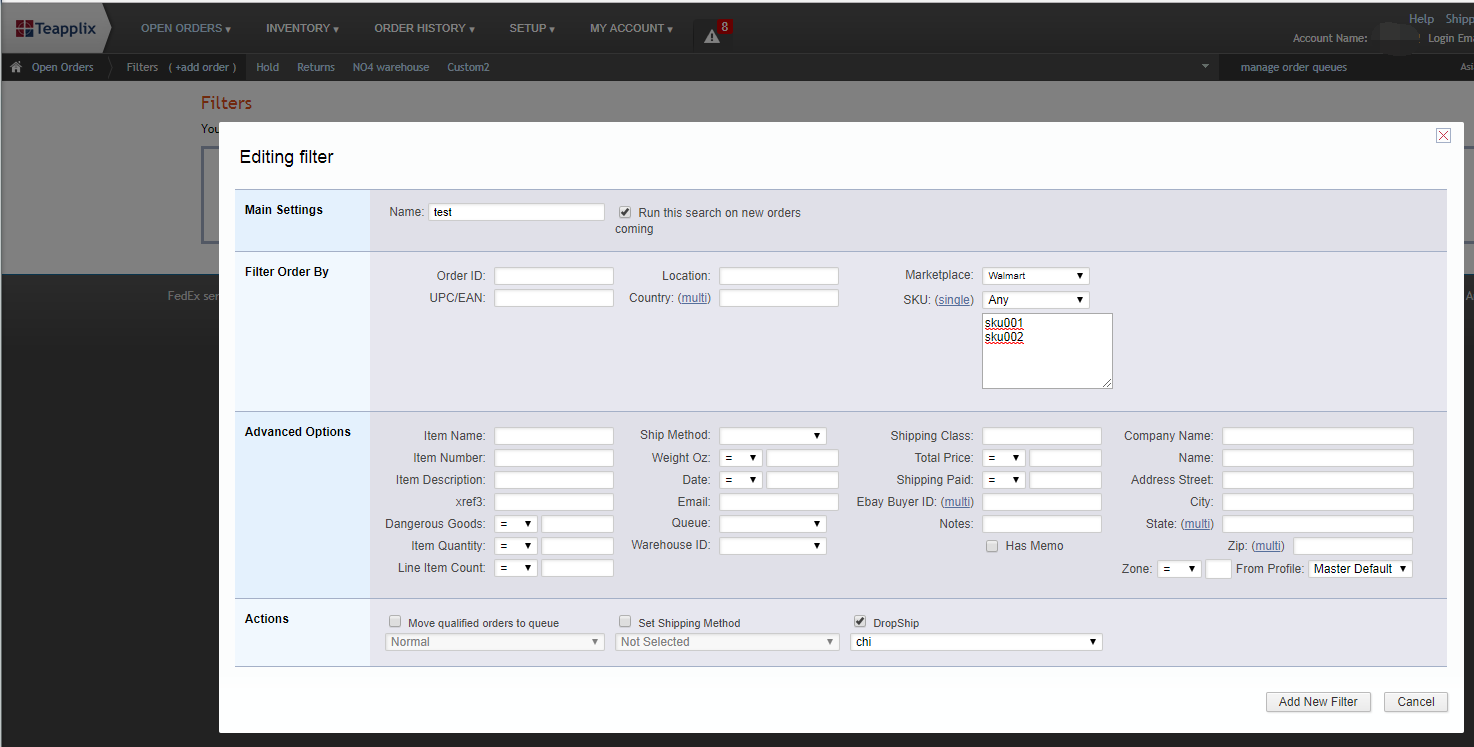Open the MY ACCOUNT menu
Viewport: 1474px width, 747px height.
631,28
